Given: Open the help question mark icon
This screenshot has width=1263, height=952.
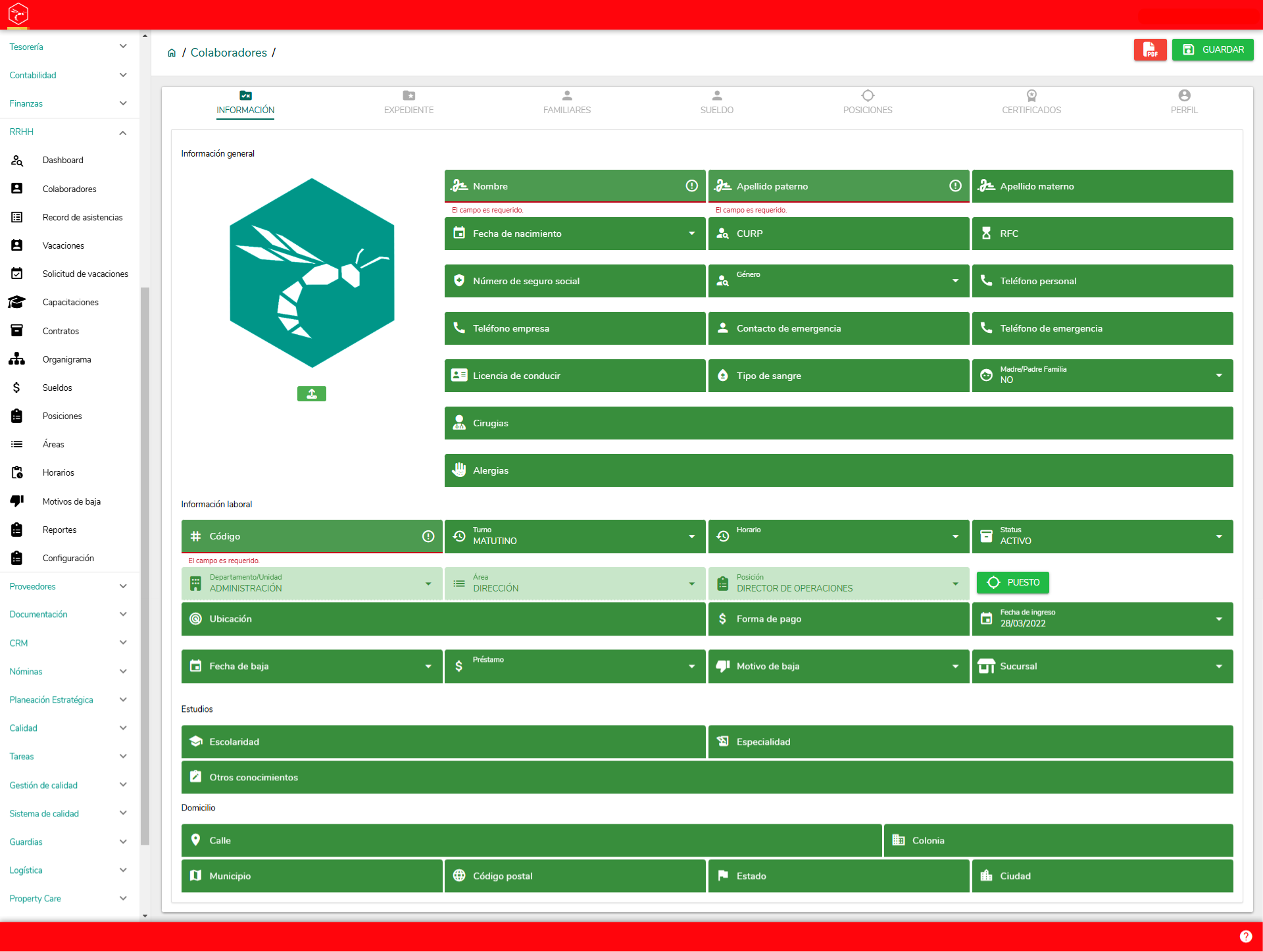Looking at the screenshot, I should [1246, 936].
